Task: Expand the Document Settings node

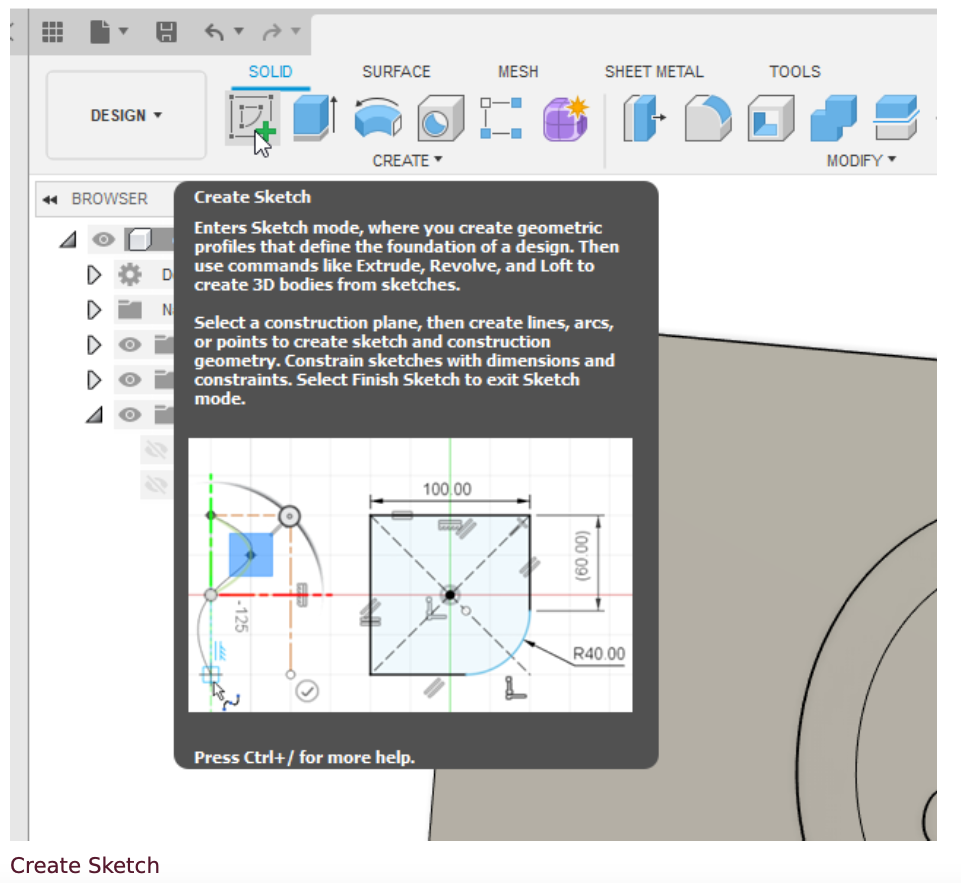Action: pos(94,275)
